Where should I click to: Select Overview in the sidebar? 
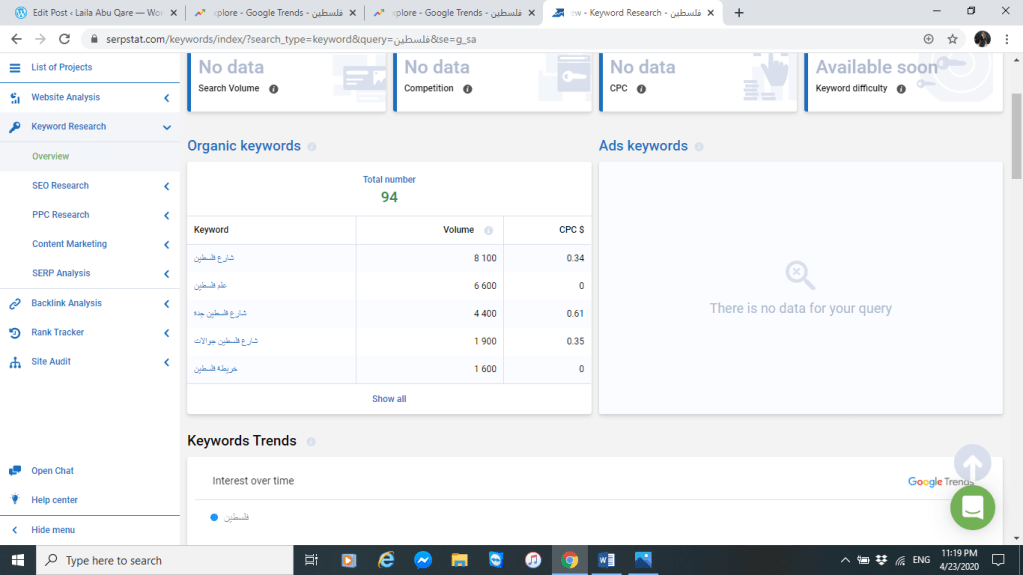(x=50, y=157)
